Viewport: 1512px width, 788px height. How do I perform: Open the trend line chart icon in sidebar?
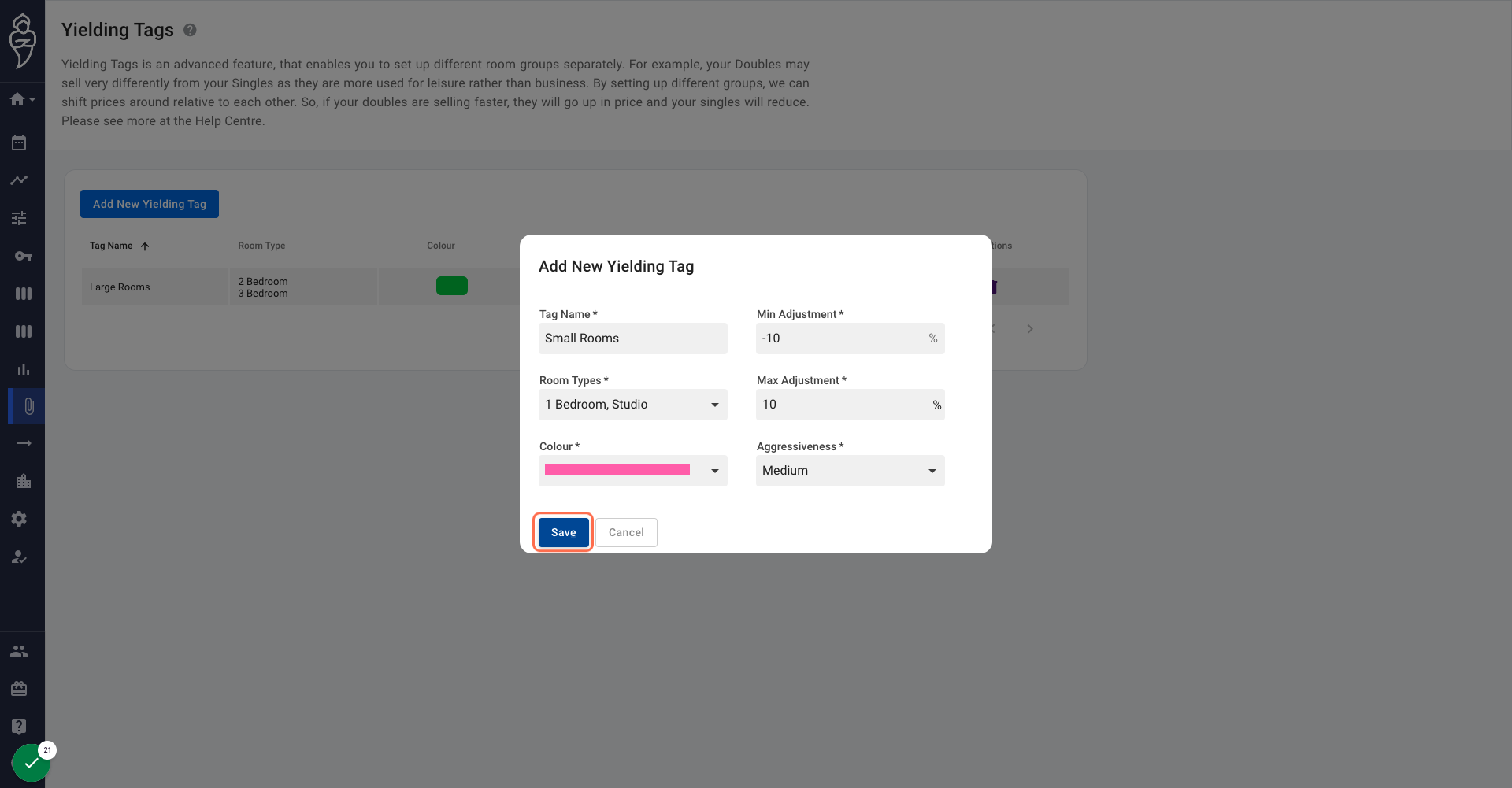pyautogui.click(x=20, y=180)
